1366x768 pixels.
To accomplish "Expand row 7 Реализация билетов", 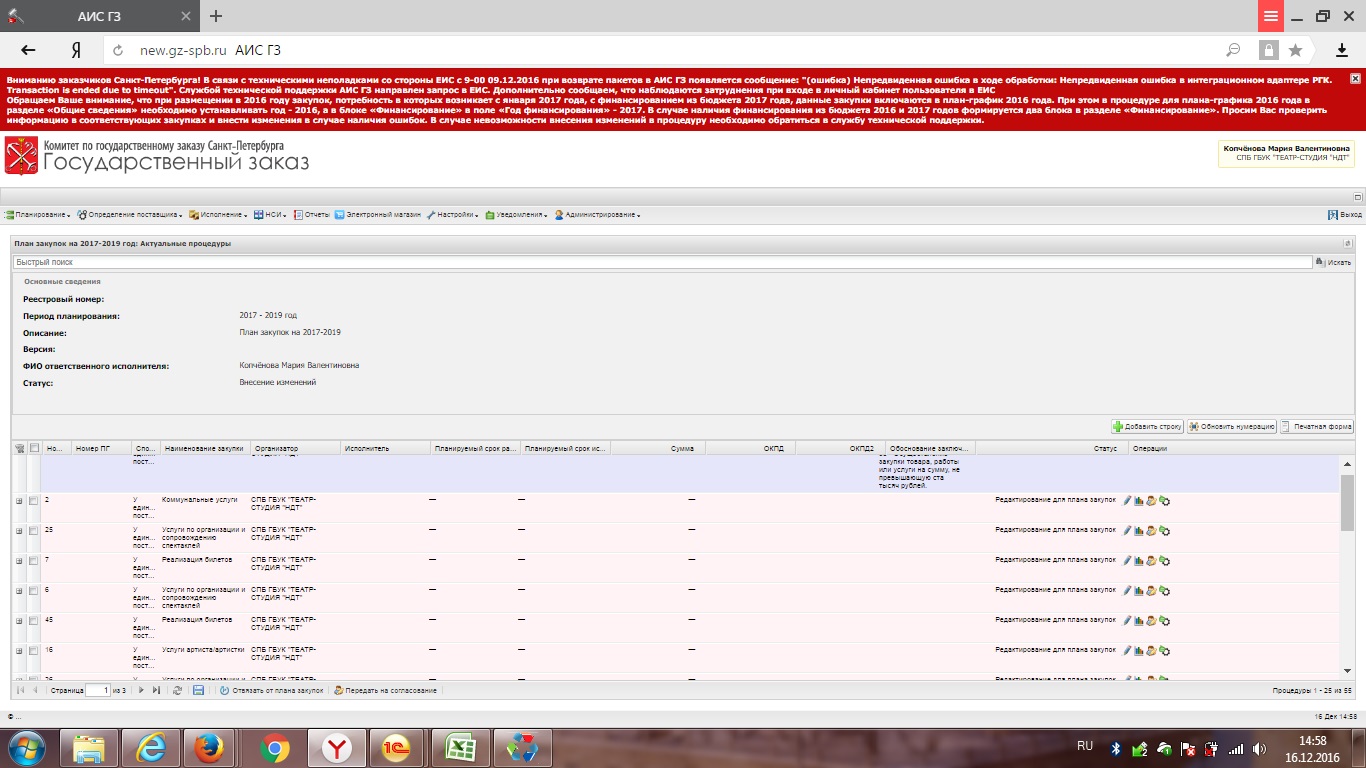I will pos(19,561).
